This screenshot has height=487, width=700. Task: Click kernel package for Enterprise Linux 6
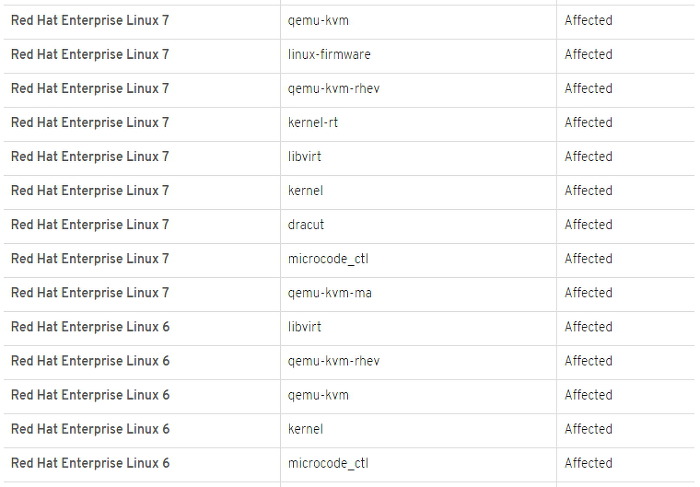point(305,429)
